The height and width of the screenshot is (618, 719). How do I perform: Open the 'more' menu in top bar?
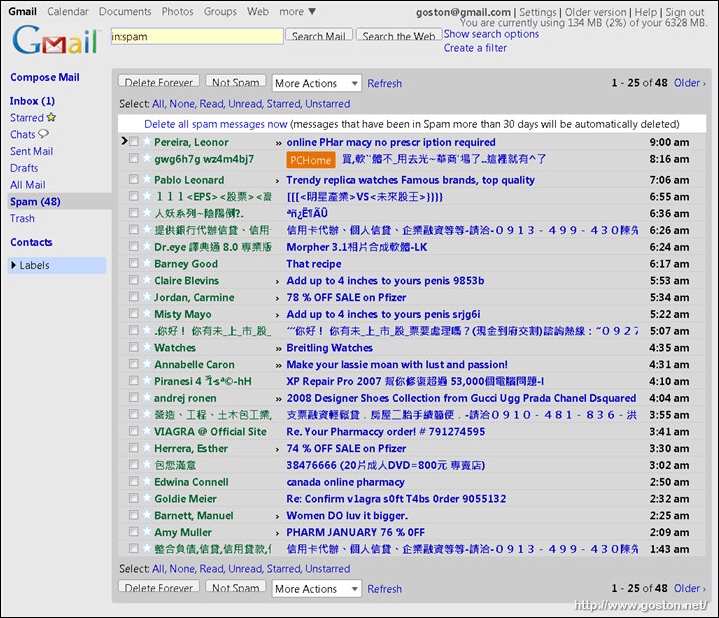click(x=297, y=11)
